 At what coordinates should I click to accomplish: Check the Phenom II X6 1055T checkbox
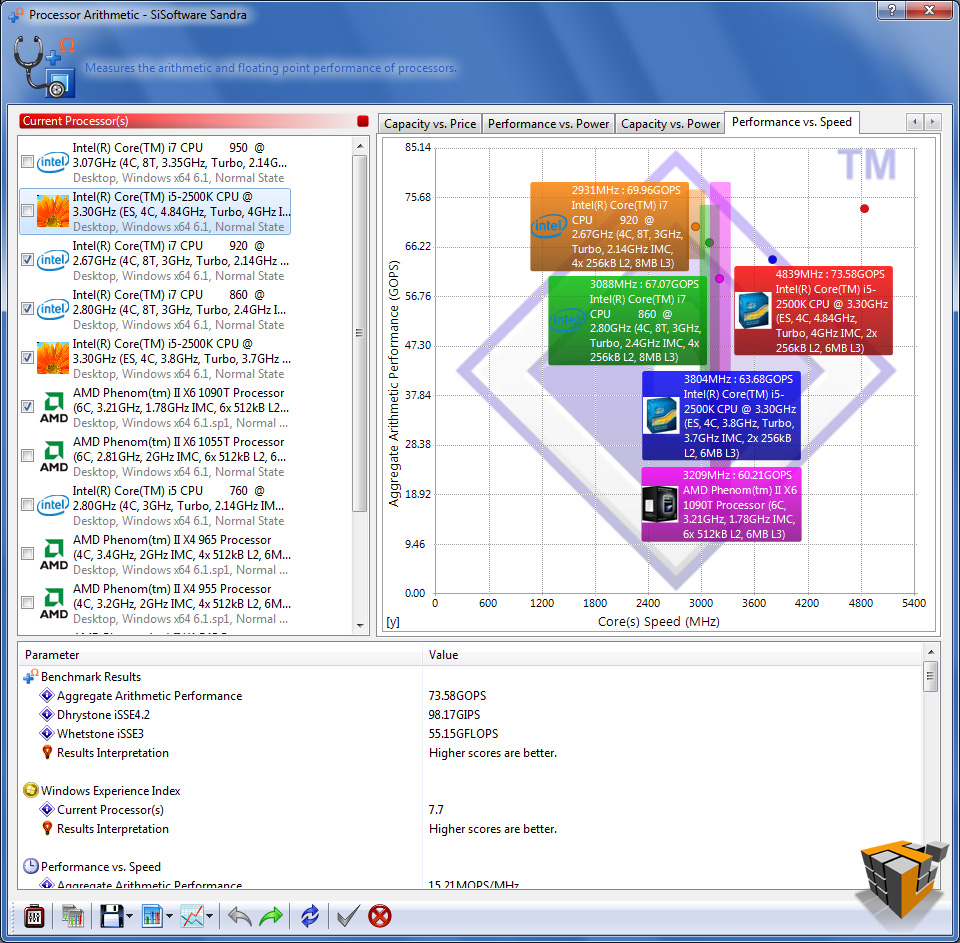click(x=27, y=456)
